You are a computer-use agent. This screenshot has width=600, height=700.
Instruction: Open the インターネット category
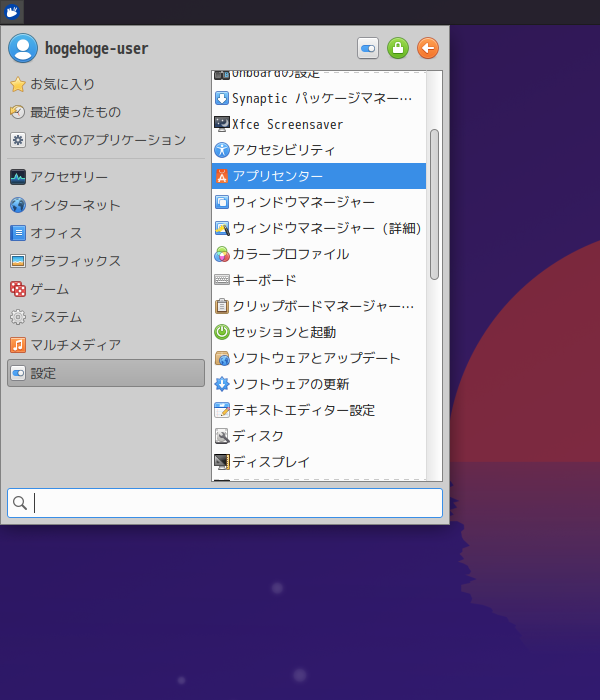coord(106,205)
